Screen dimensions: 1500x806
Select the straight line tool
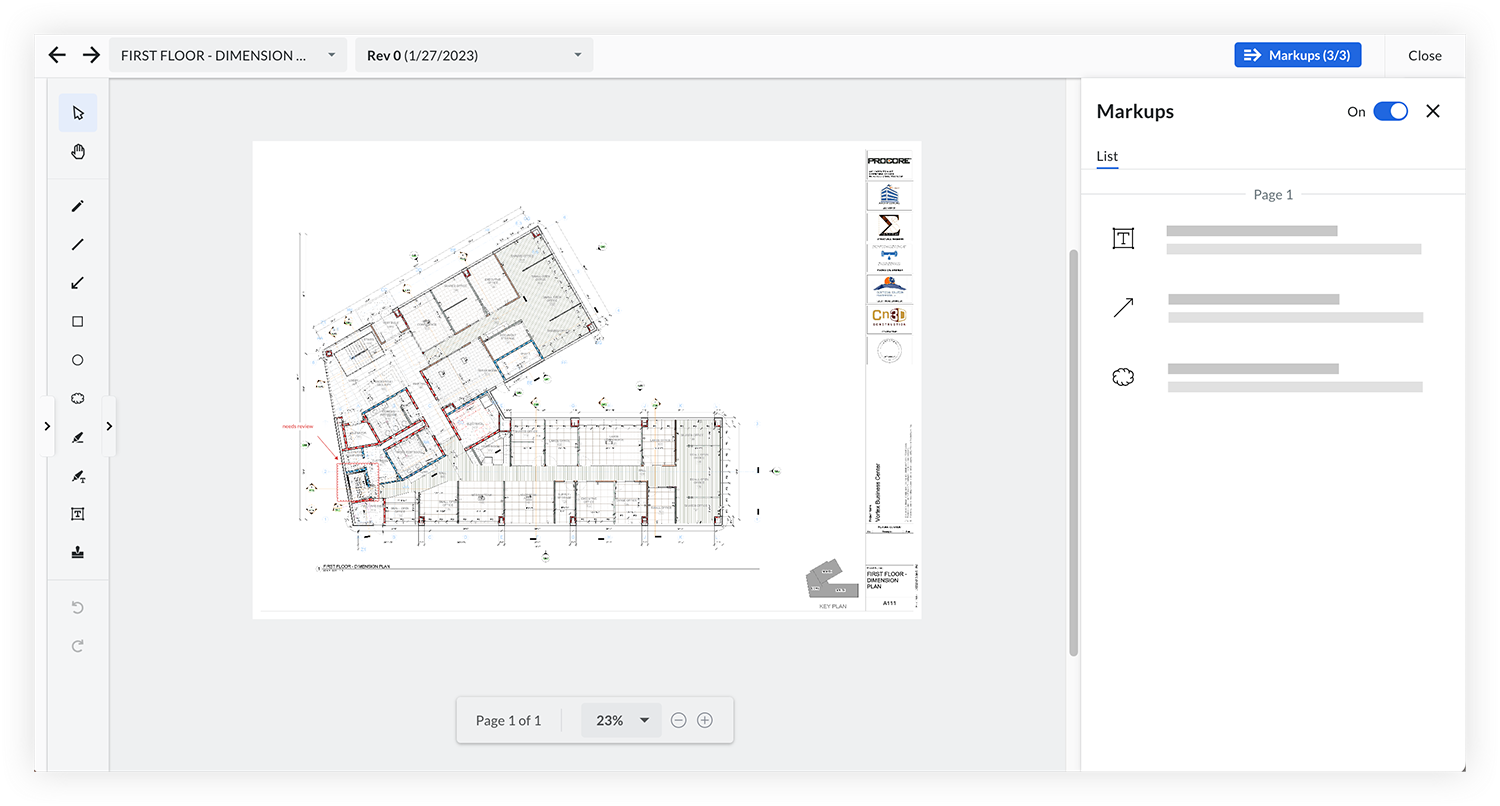point(78,245)
